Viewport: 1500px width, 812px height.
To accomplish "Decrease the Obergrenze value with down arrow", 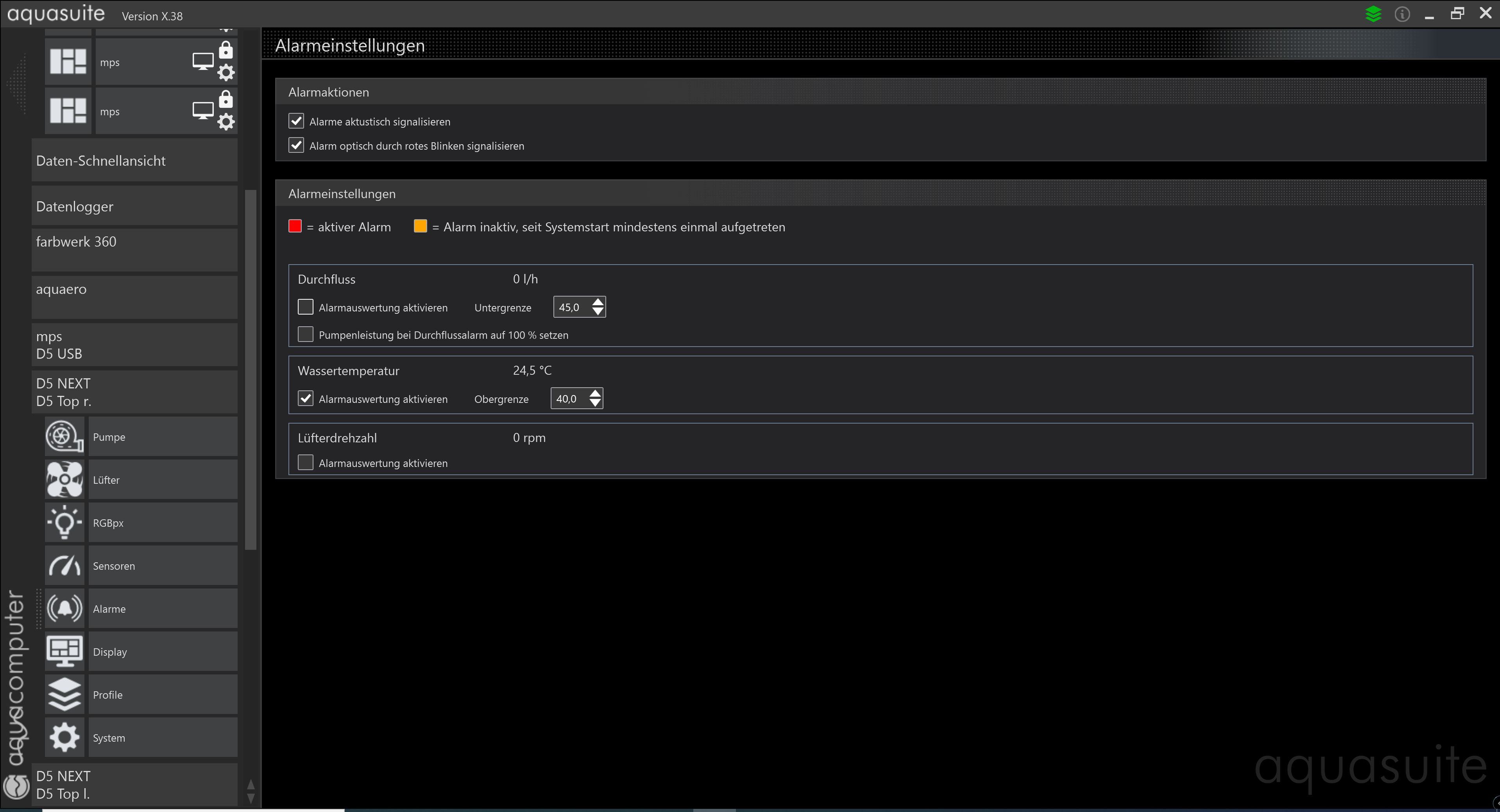I will (595, 403).
